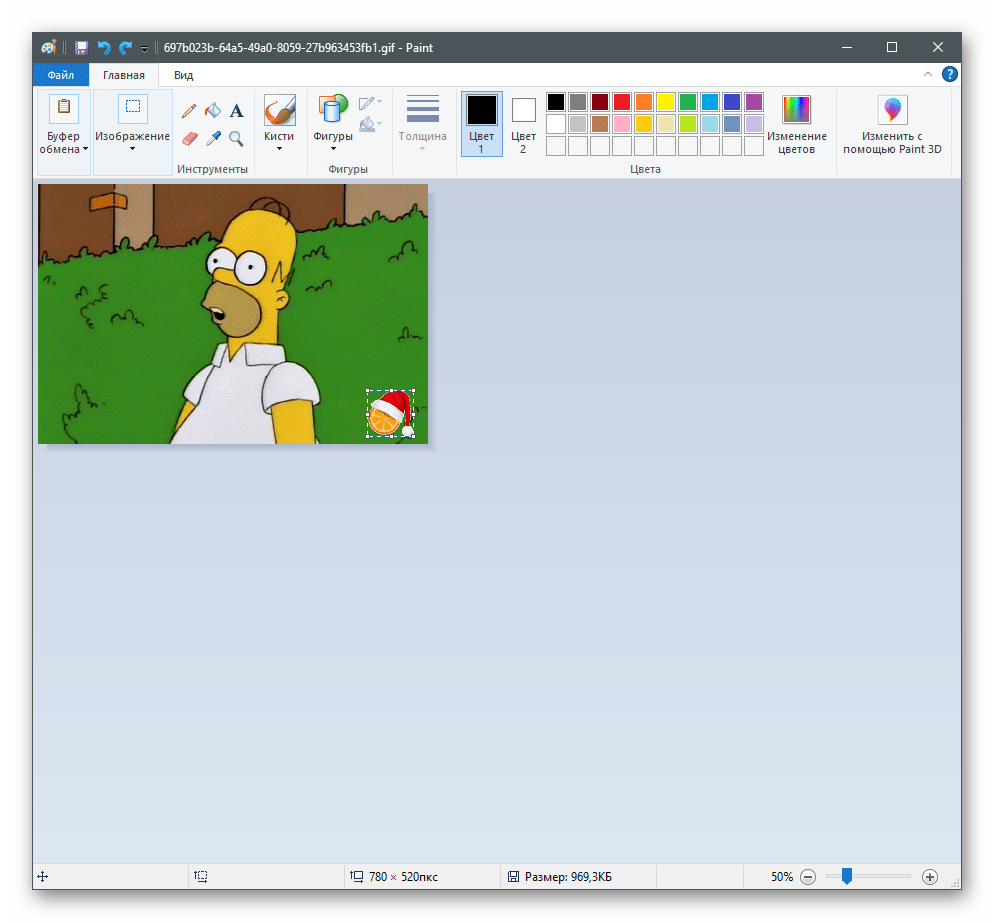Open the Файл menu
Image resolution: width=994 pixels, height=922 pixels.
click(60, 75)
